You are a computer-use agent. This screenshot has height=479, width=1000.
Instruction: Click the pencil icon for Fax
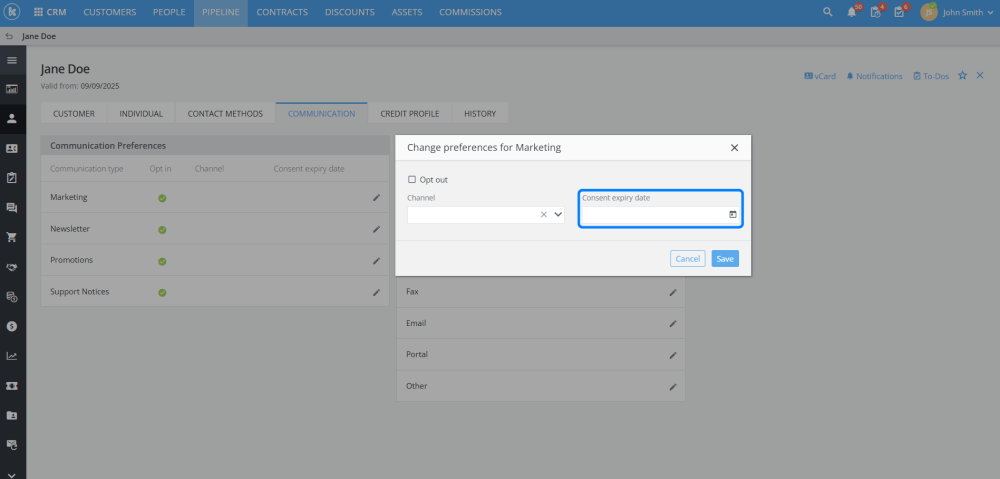pyautogui.click(x=673, y=292)
